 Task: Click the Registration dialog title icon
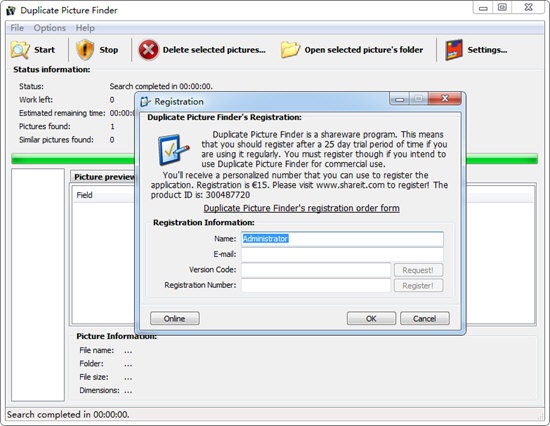[145, 102]
